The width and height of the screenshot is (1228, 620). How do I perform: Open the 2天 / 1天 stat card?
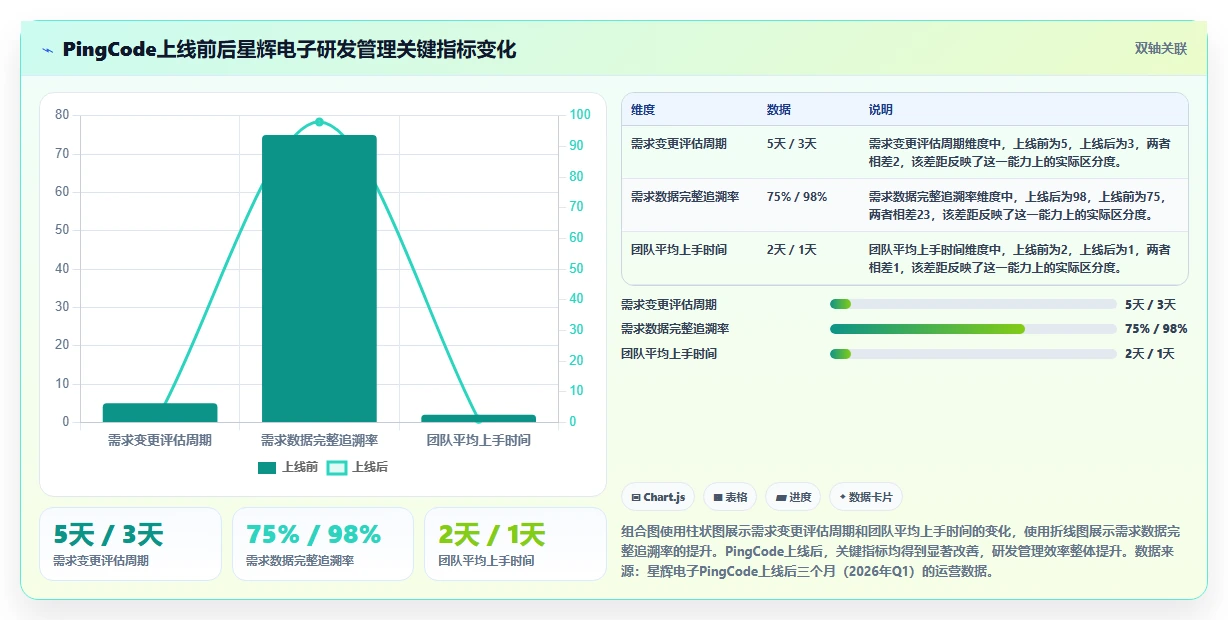tap(515, 544)
